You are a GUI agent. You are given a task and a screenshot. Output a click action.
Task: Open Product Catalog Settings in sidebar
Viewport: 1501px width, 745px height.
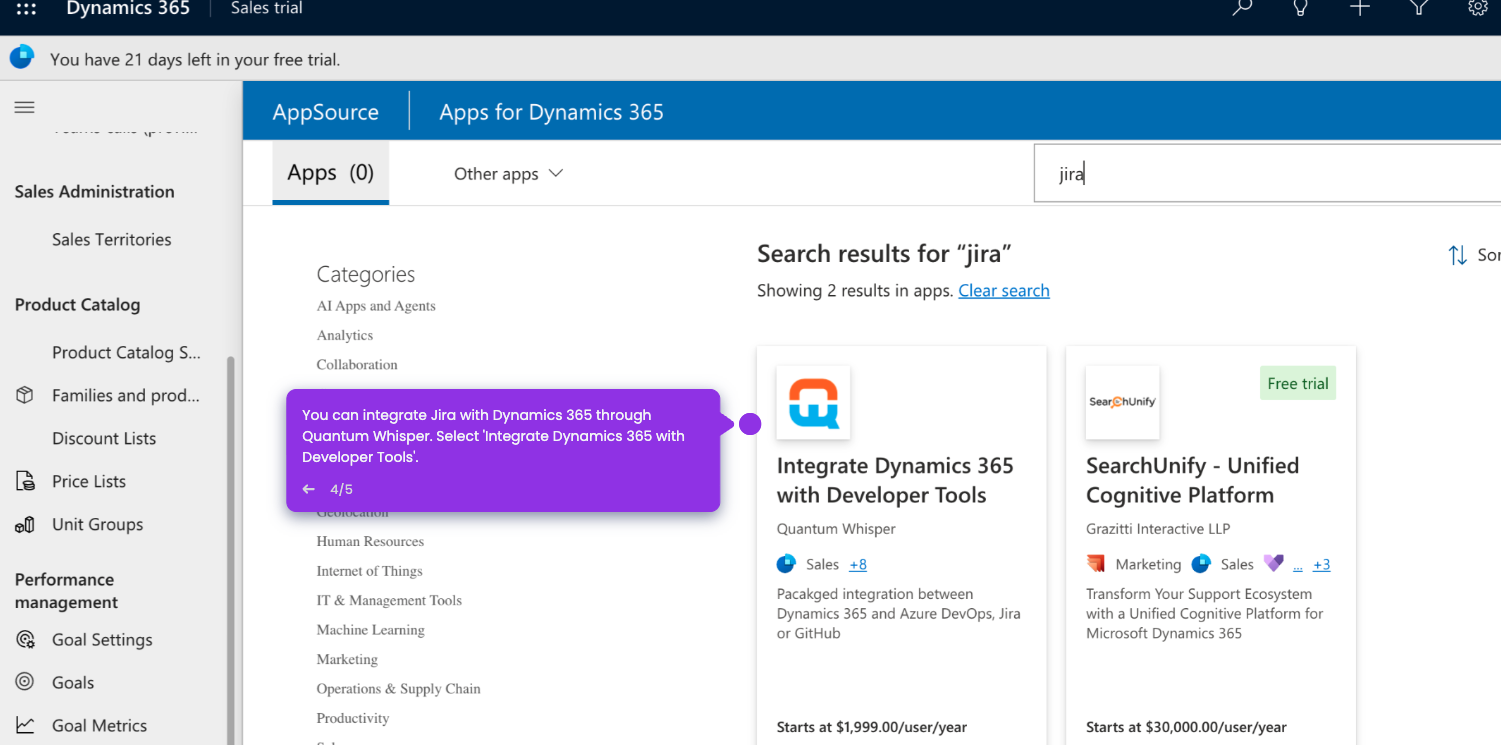pos(127,352)
